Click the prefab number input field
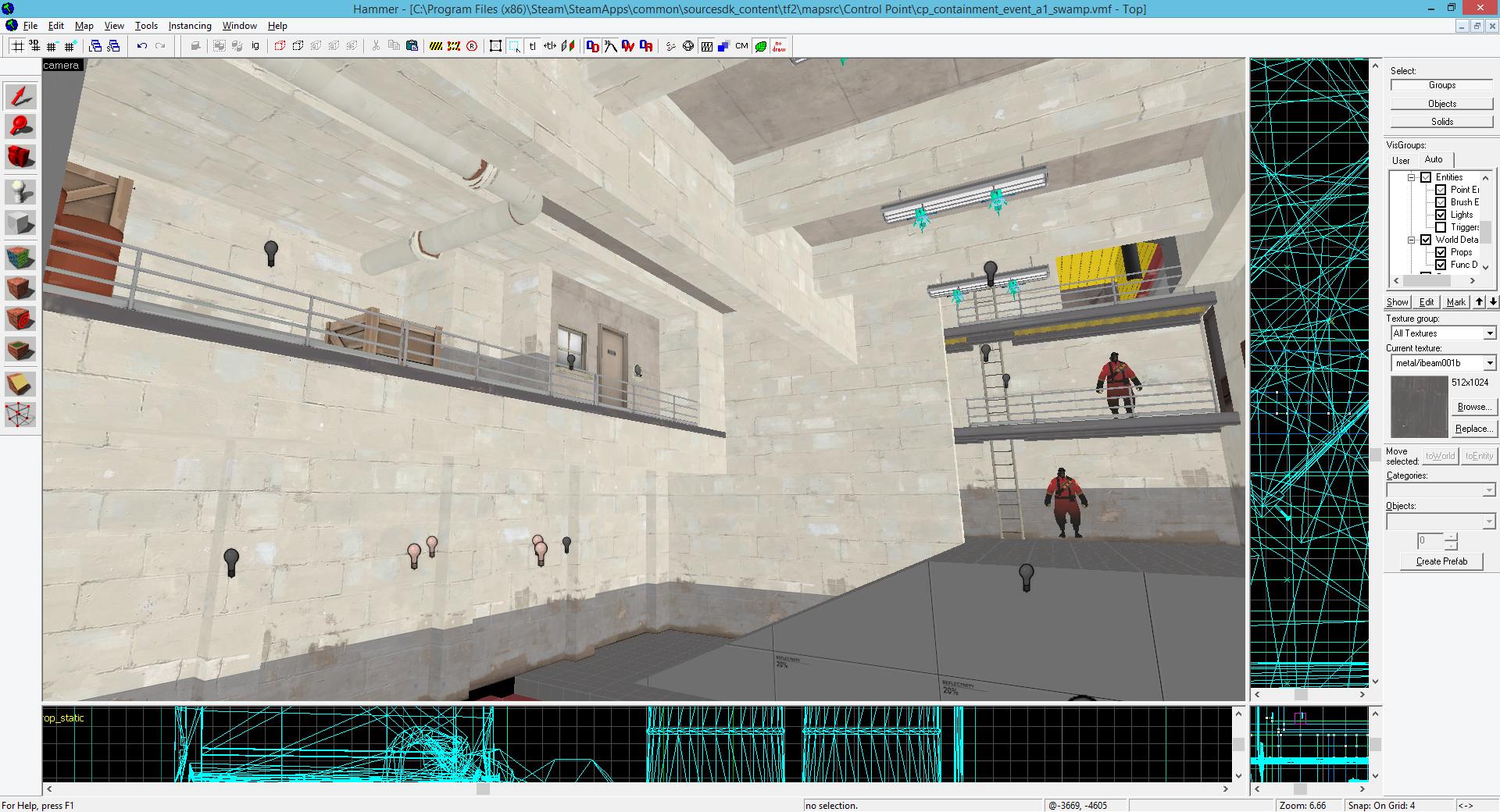 [x=1430, y=540]
